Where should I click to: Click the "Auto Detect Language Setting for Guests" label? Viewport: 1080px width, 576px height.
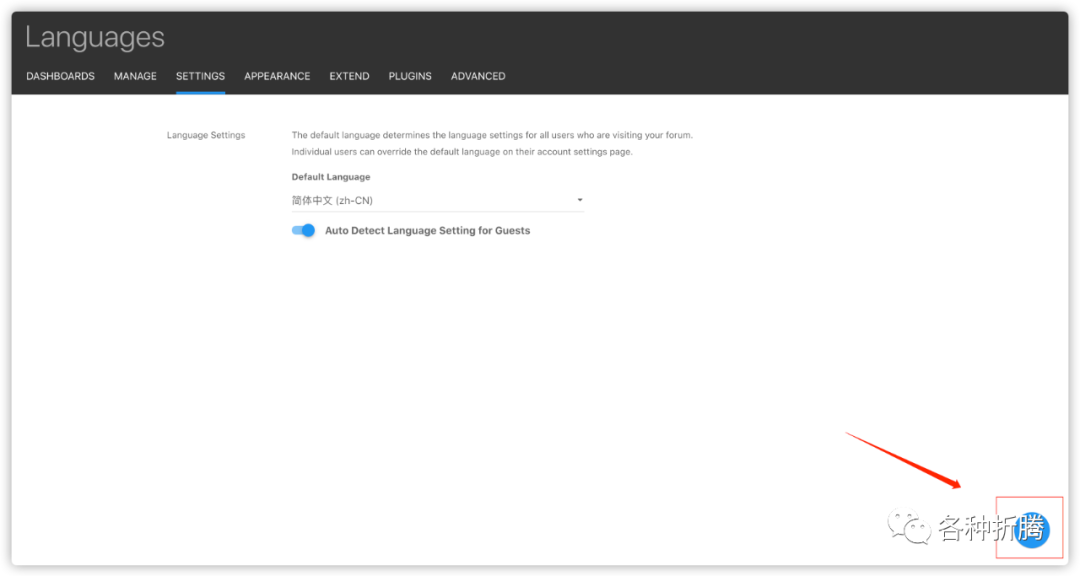(428, 231)
